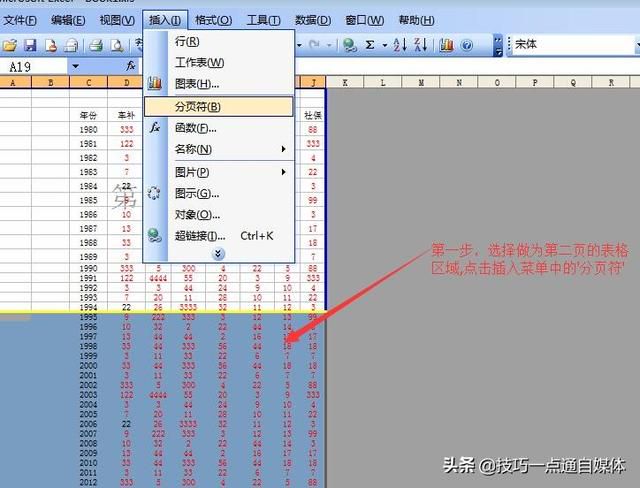Choose 图表(H)... from Insert menu

click(219, 84)
